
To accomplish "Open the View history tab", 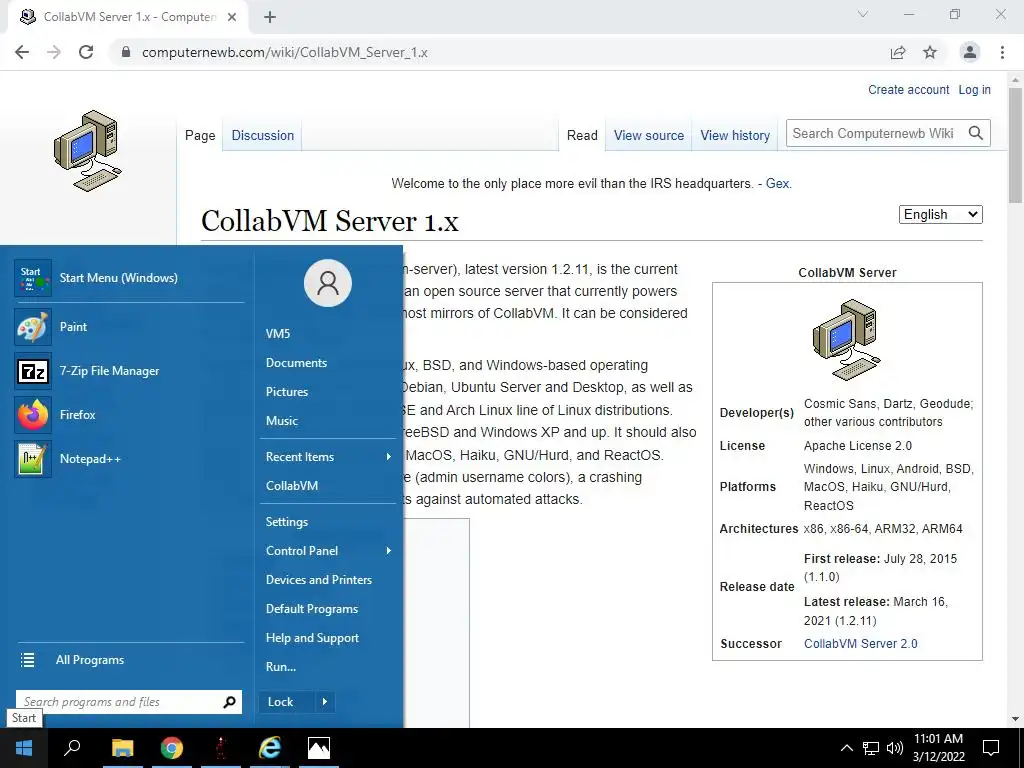I will pos(735,135).
